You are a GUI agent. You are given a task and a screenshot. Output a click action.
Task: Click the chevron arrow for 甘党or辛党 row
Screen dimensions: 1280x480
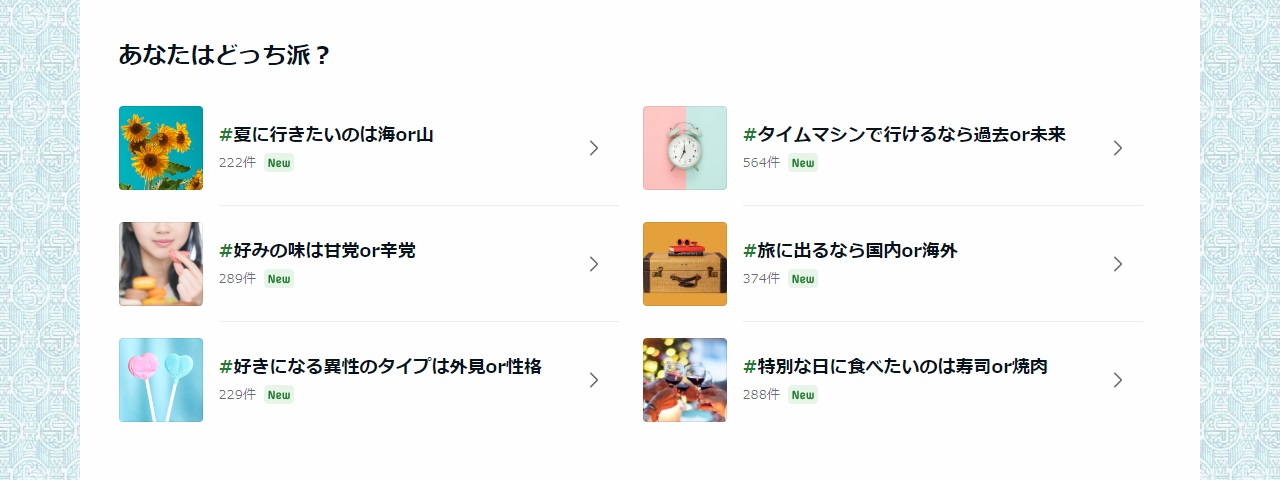click(594, 264)
